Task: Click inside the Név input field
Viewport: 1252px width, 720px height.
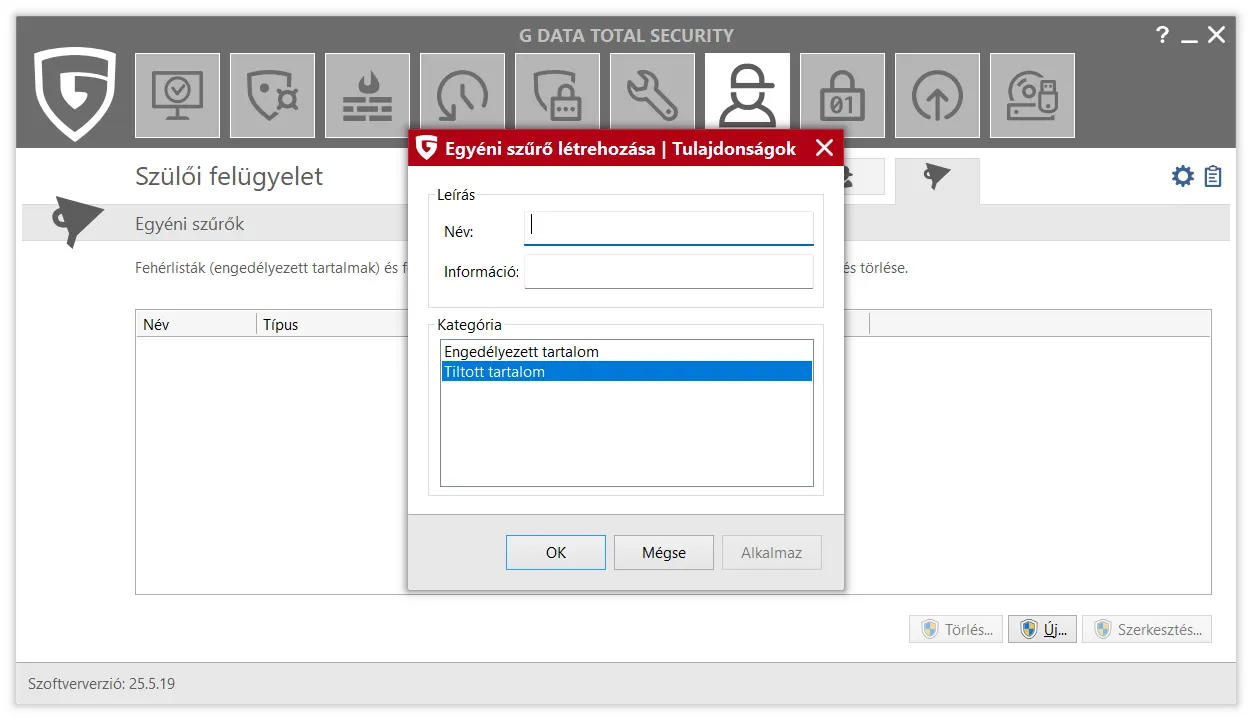Action: 668,229
